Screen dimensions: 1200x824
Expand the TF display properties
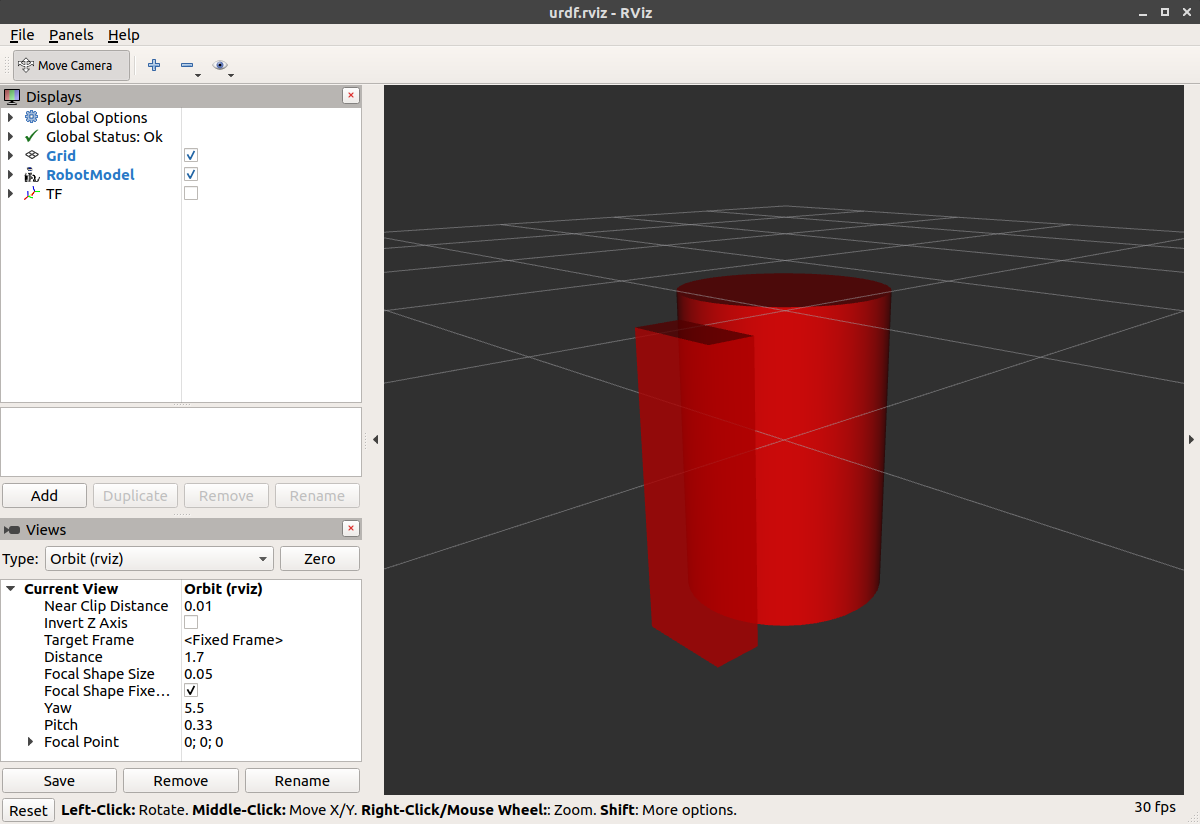pos(10,194)
